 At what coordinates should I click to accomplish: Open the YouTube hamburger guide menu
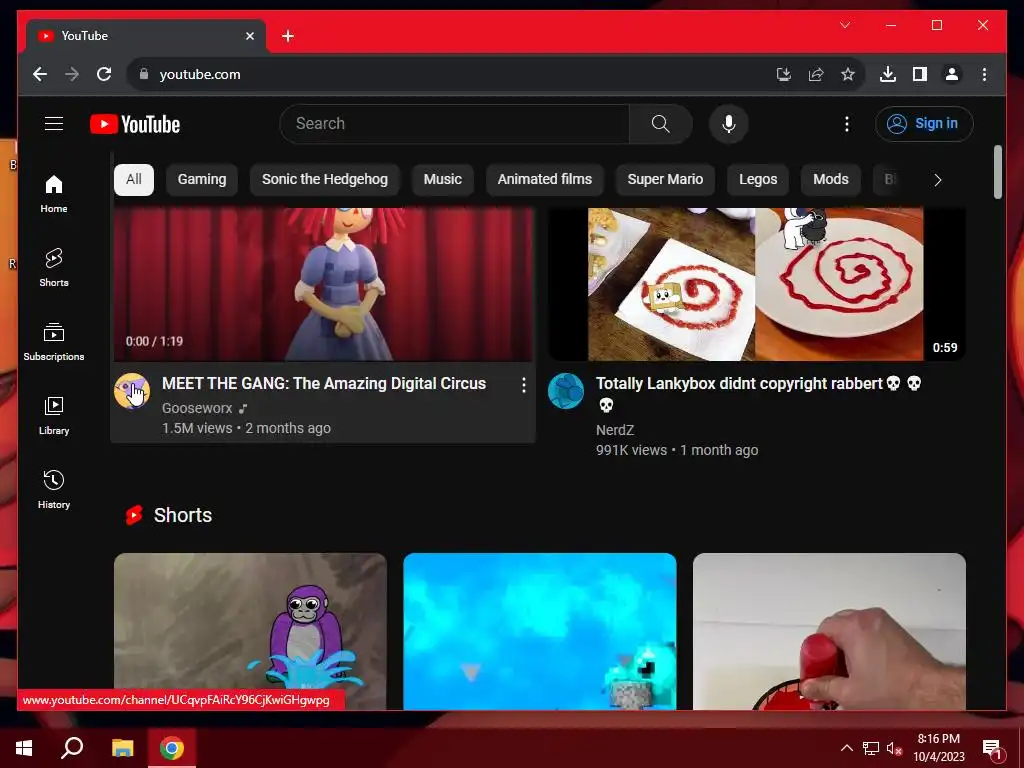tap(54, 123)
